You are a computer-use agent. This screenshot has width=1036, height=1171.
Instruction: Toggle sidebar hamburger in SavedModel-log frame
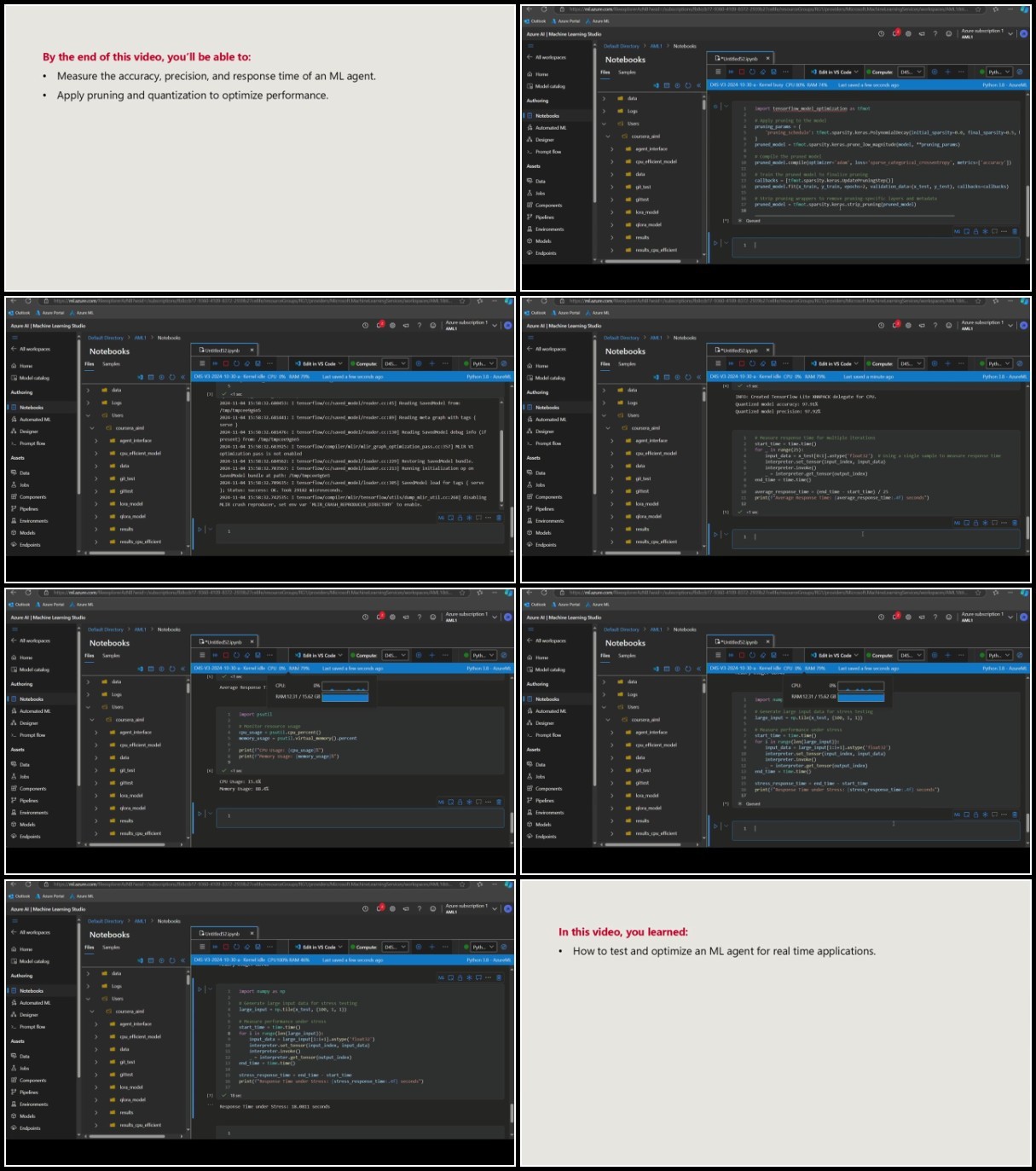tap(14, 337)
